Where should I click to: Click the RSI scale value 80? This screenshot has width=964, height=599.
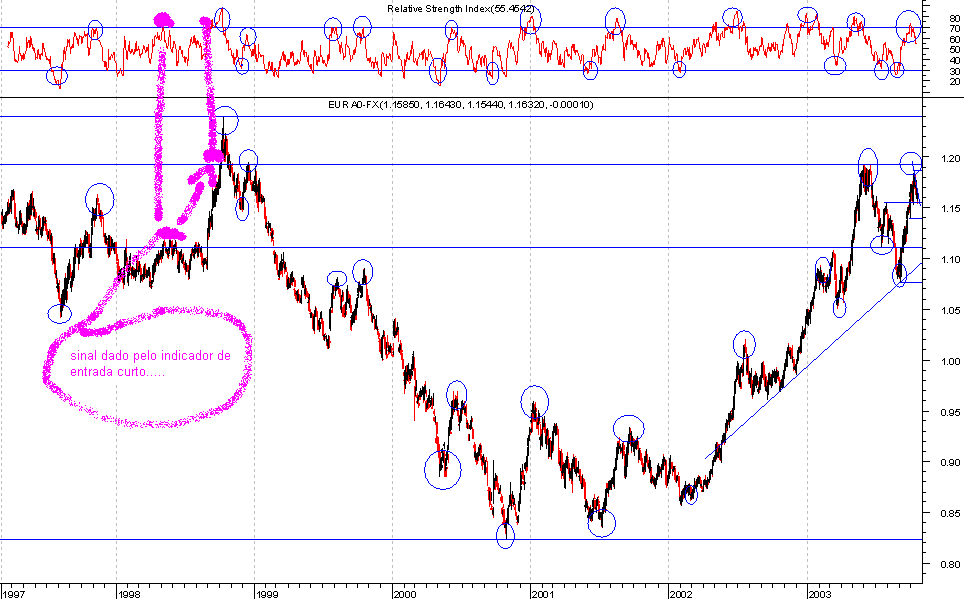click(x=955, y=19)
